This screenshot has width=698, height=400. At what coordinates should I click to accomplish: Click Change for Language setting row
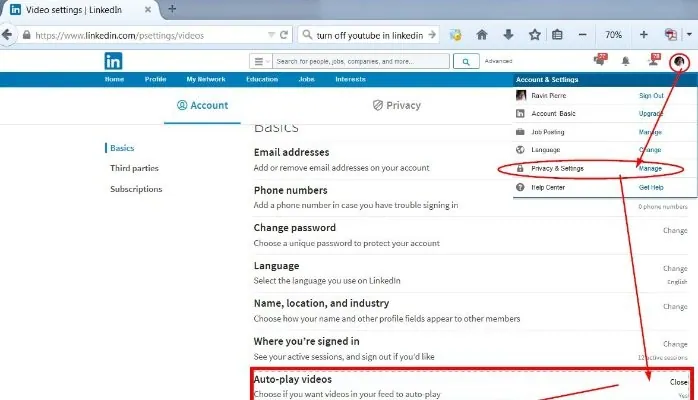click(x=675, y=268)
